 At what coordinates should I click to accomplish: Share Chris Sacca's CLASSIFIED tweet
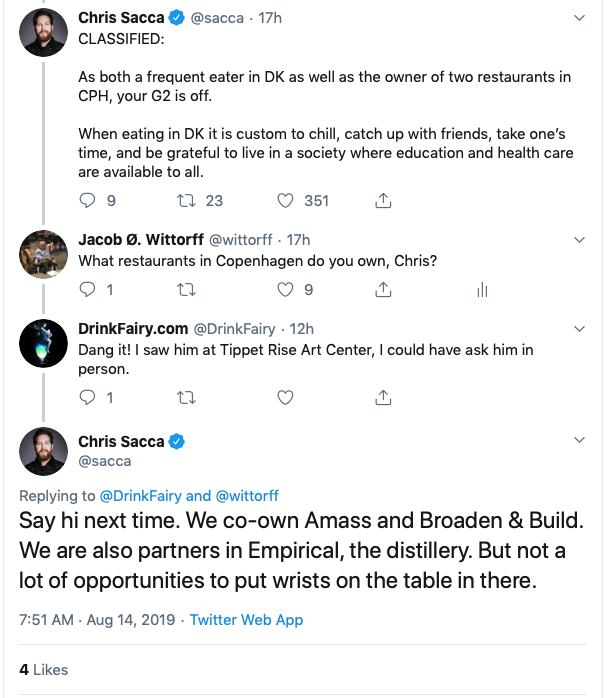pyautogui.click(x=382, y=200)
